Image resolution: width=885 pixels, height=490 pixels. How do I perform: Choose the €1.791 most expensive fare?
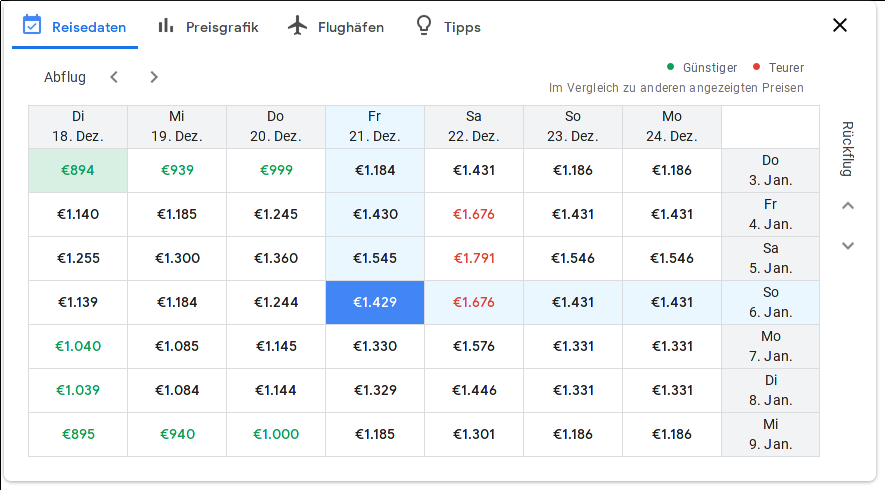tap(474, 259)
